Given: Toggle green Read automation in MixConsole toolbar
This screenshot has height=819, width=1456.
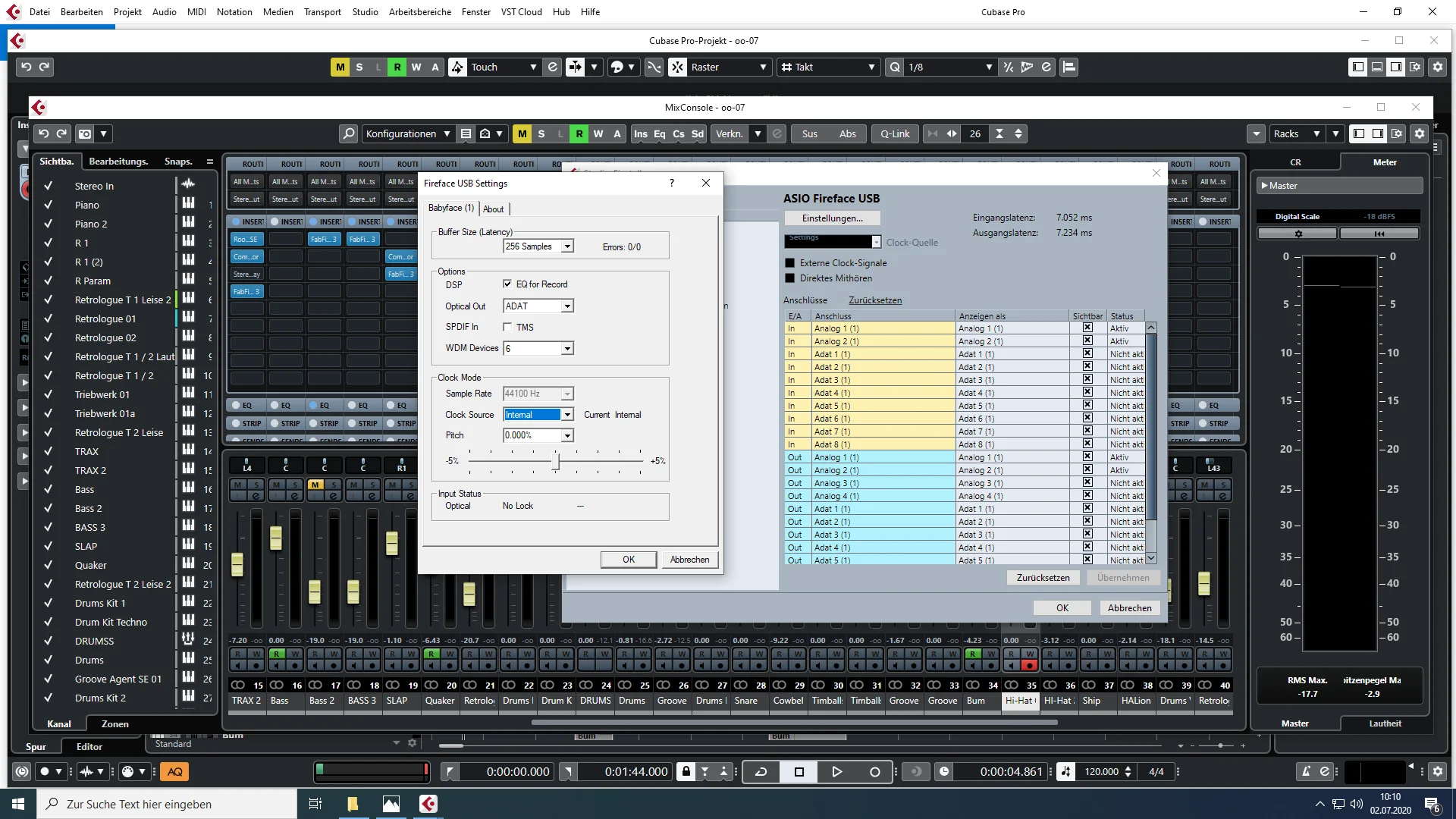Looking at the screenshot, I should [x=579, y=133].
